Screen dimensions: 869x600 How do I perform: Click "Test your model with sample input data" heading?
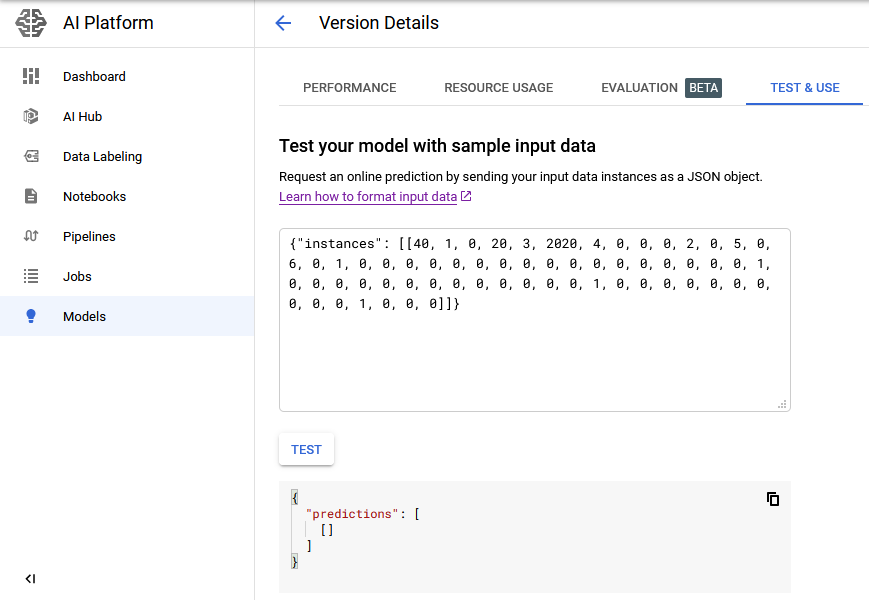[x=437, y=146]
